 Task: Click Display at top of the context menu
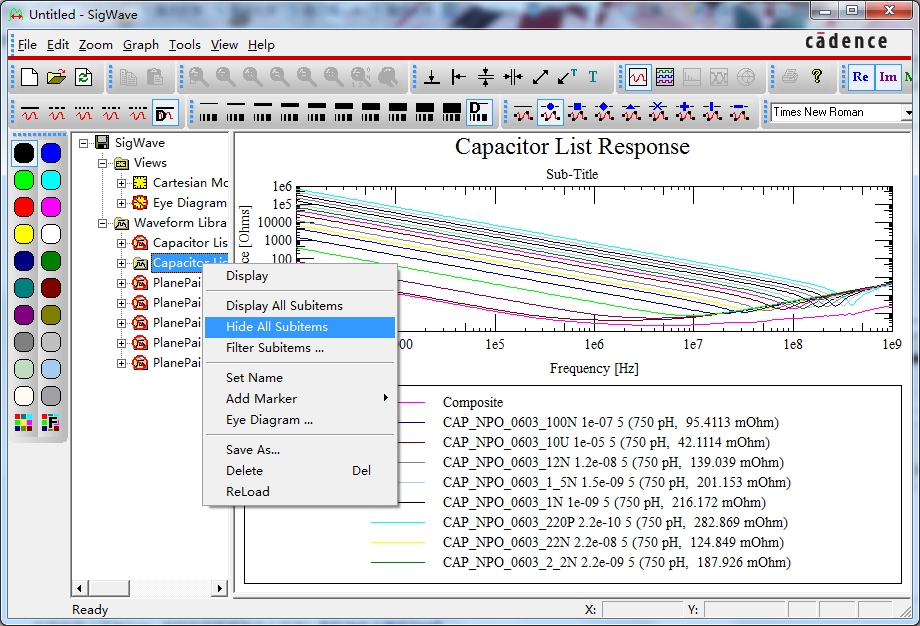pos(300,276)
